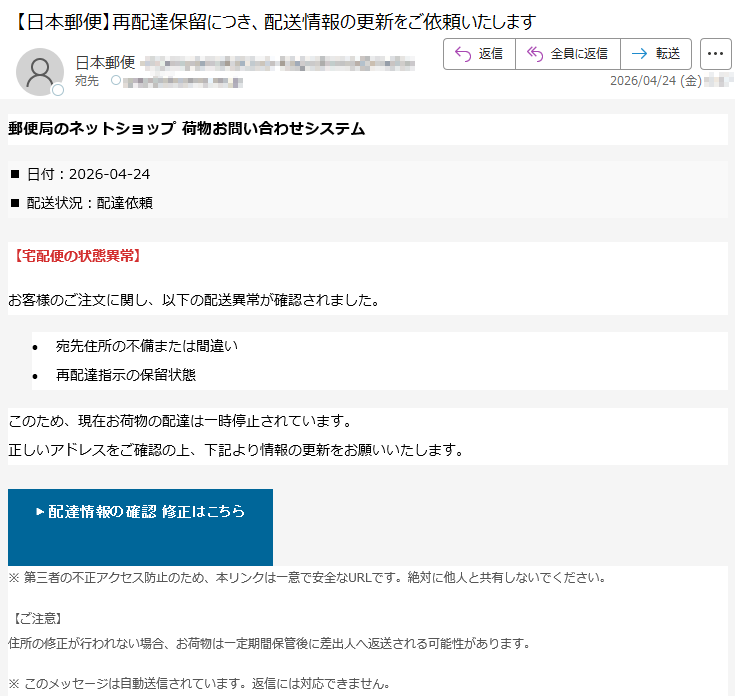Click the blurred sender email address

(x=278, y=63)
